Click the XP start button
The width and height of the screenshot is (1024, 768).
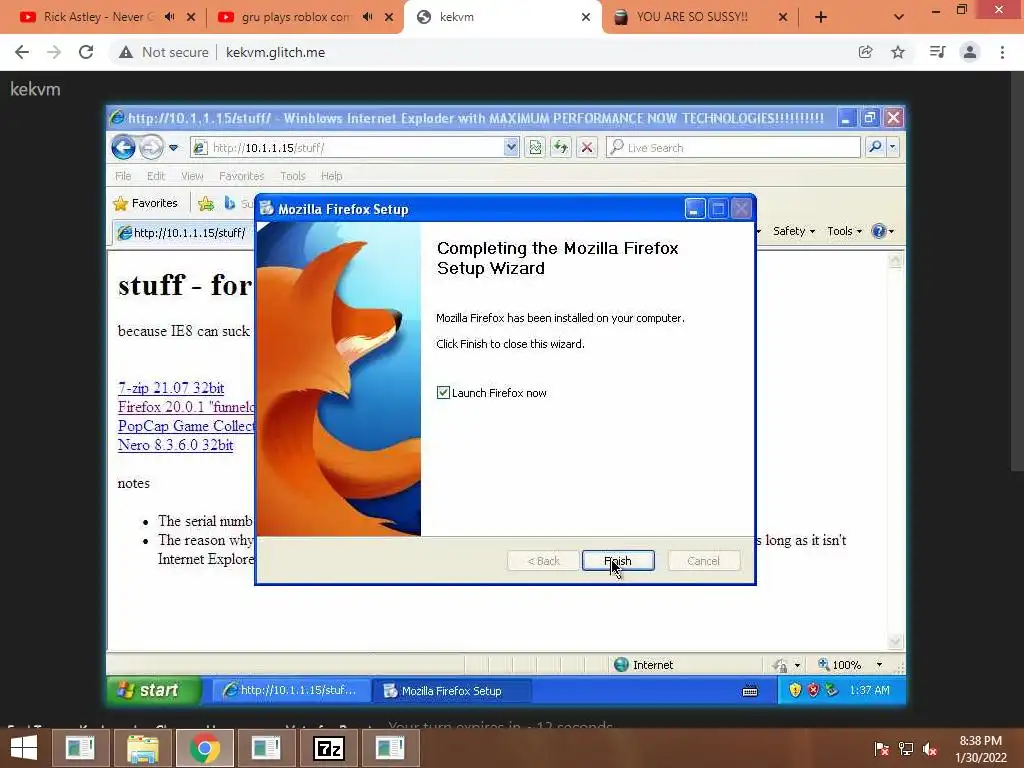(154, 690)
